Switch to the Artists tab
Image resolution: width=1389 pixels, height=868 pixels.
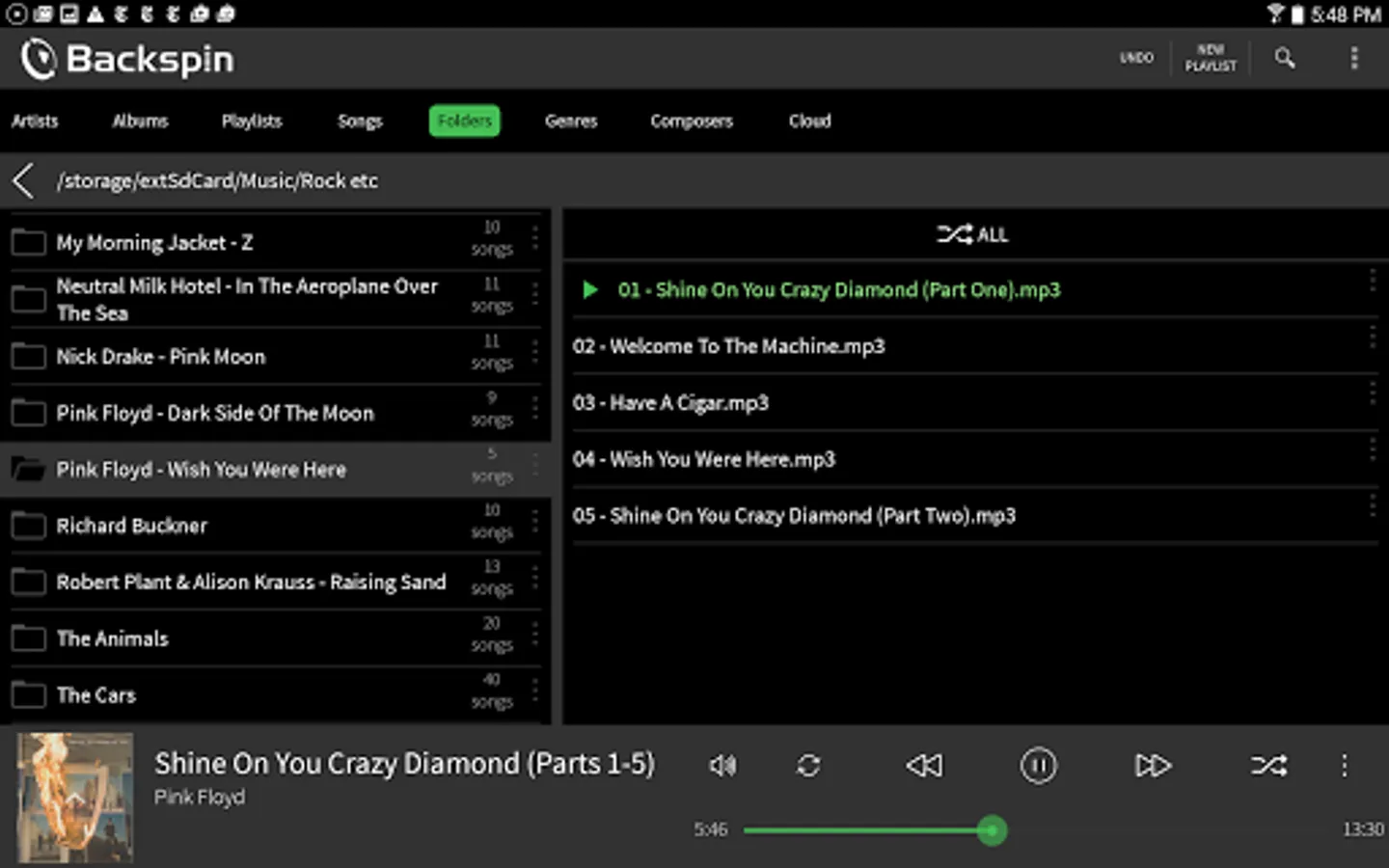[35, 121]
